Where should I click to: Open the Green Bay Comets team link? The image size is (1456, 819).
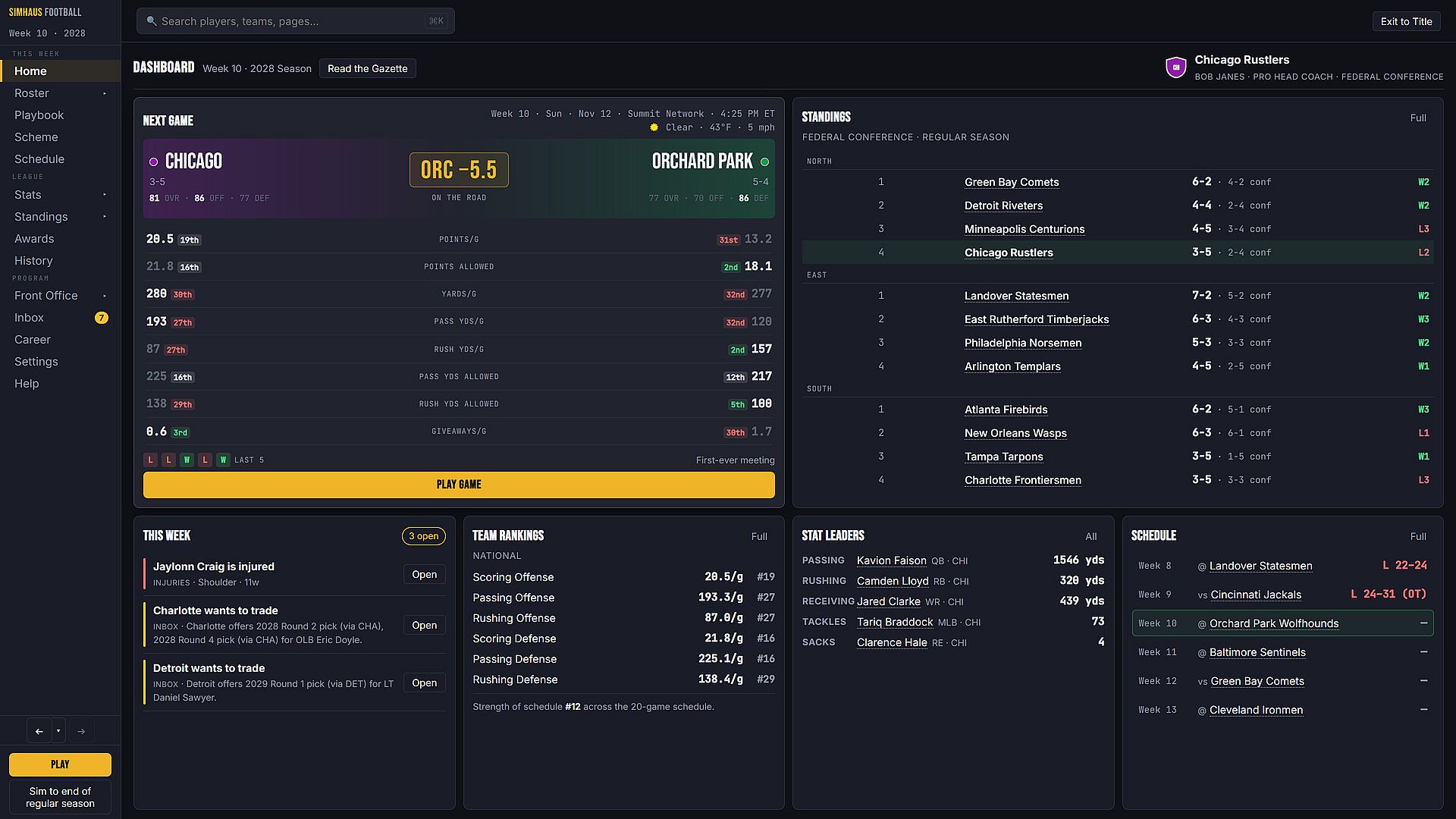[x=1012, y=182]
